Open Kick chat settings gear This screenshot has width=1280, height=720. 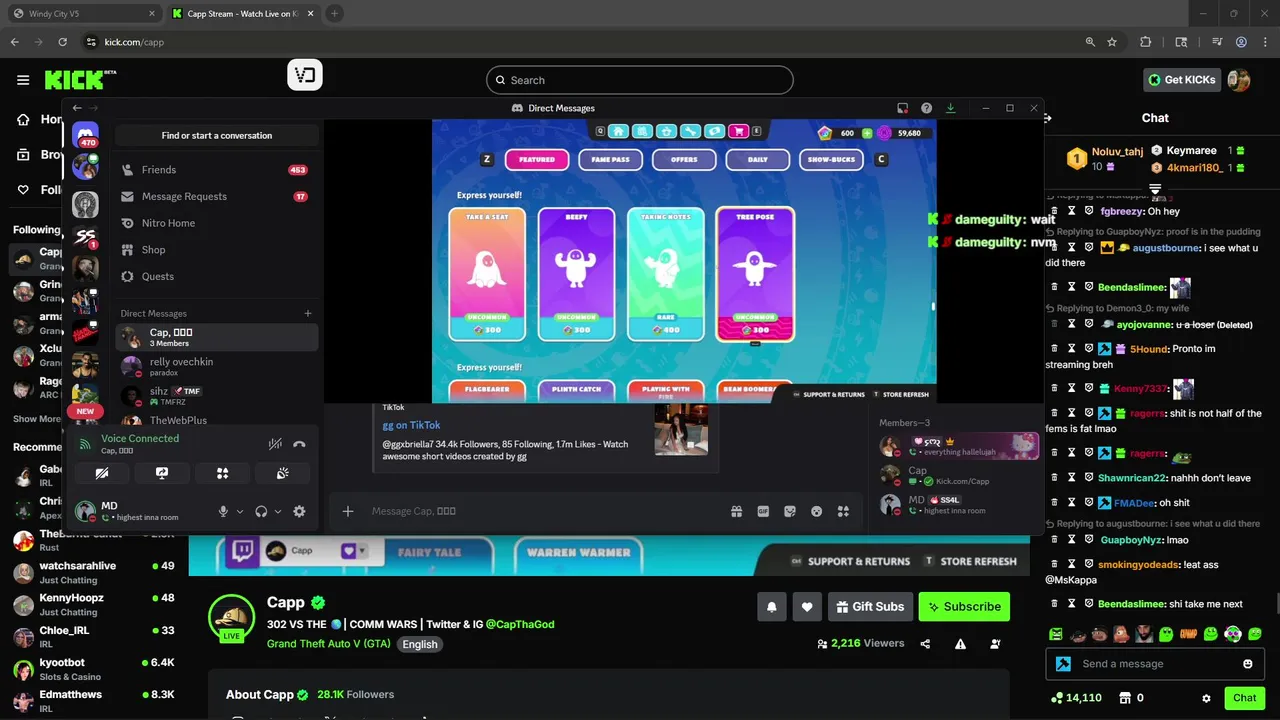[x=1206, y=698]
